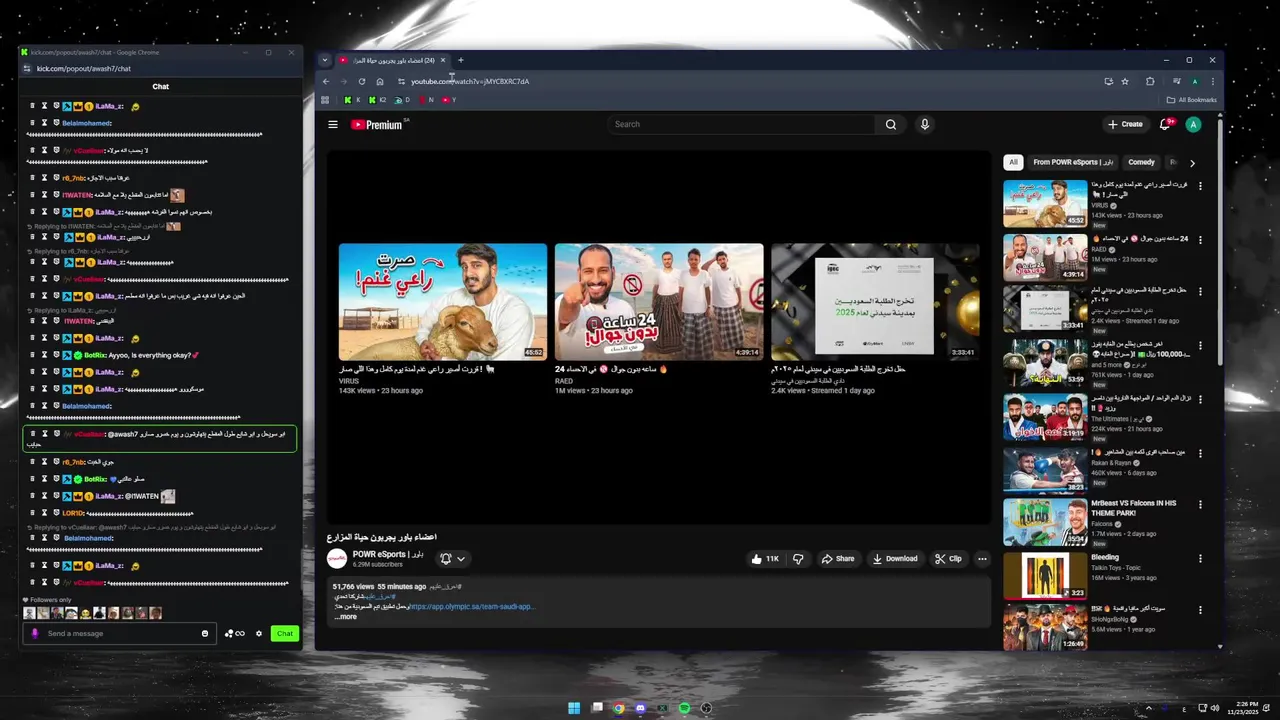The height and width of the screenshot is (720, 1280).
Task: Open YouTube notifications bell
Action: [1165, 125]
